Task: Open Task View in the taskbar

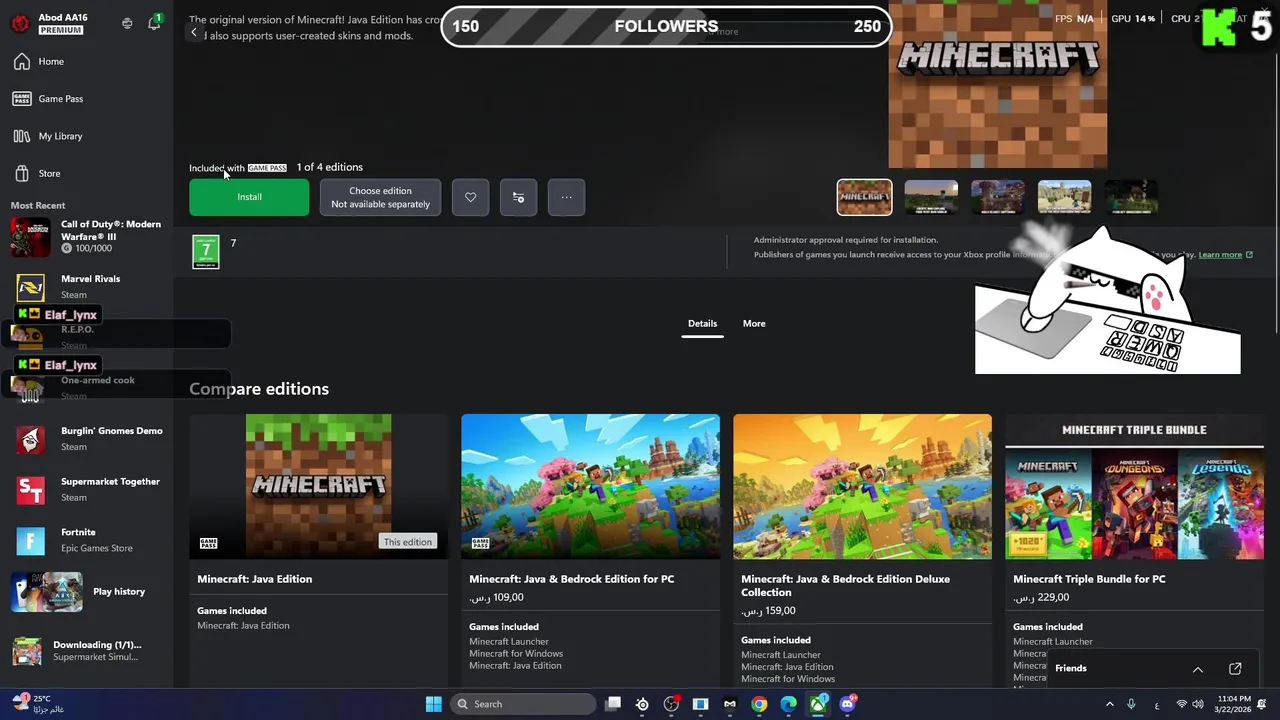Action: tap(613, 704)
